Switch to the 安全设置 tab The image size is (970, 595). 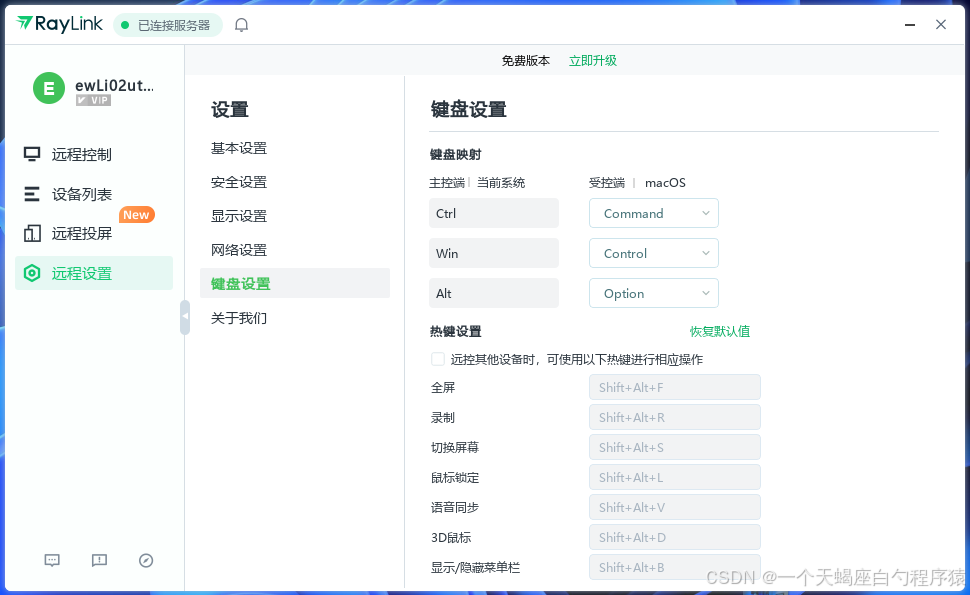[x=241, y=181]
